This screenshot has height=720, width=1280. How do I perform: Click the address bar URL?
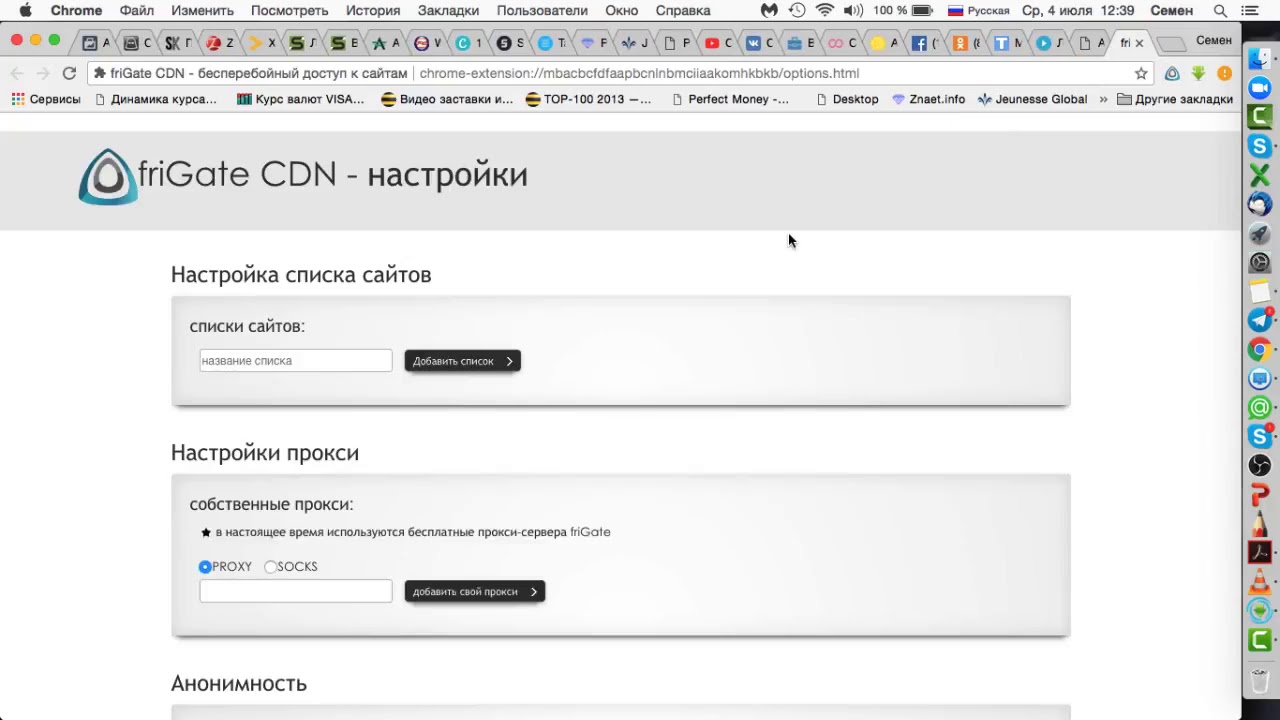639,73
